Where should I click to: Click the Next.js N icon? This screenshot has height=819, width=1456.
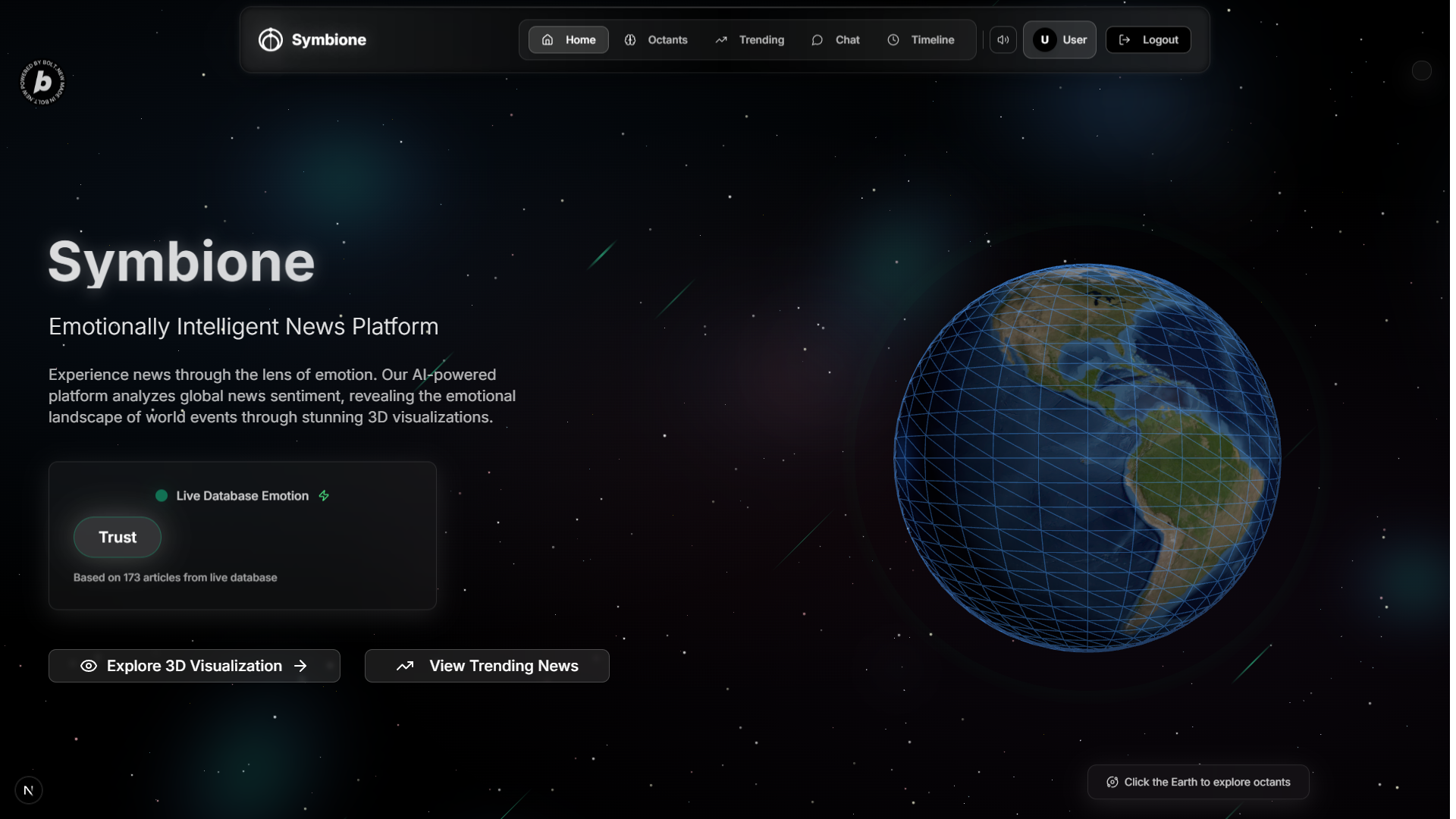(29, 790)
